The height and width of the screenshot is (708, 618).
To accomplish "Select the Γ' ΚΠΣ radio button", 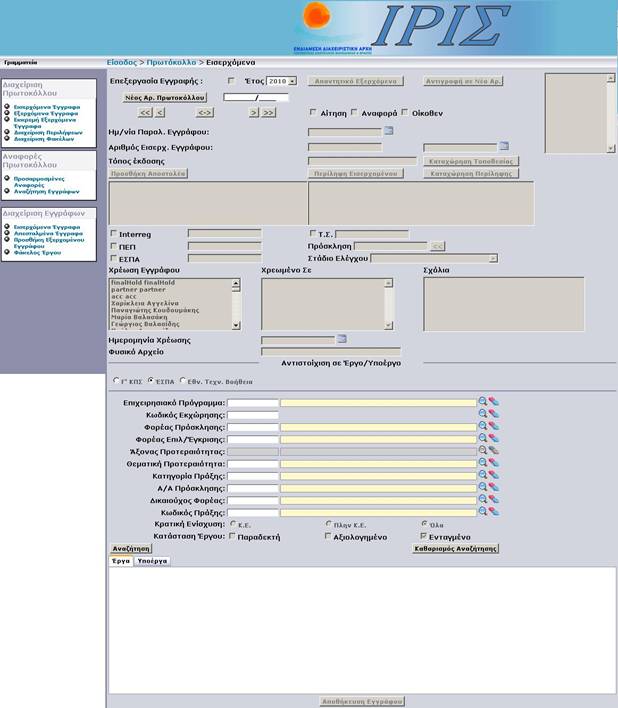I will point(116,380).
